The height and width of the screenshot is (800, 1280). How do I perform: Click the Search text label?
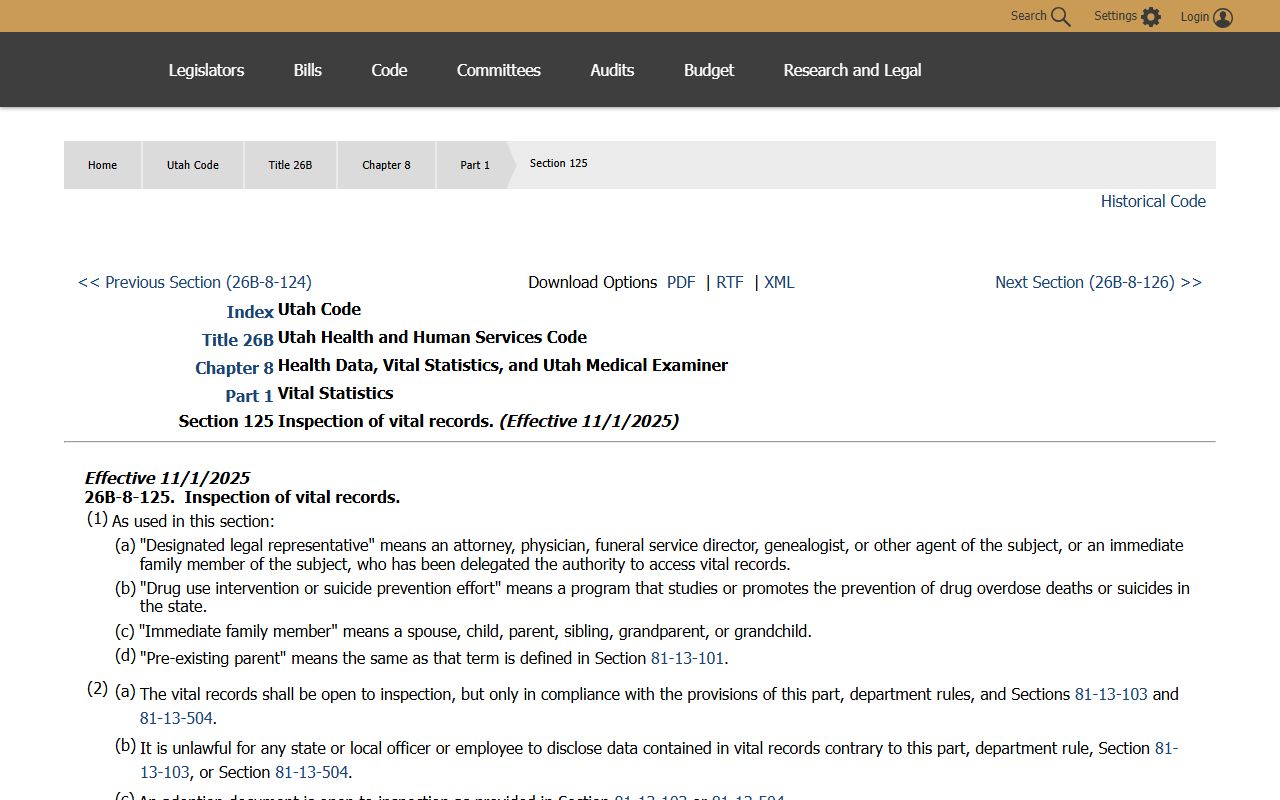(x=1028, y=16)
